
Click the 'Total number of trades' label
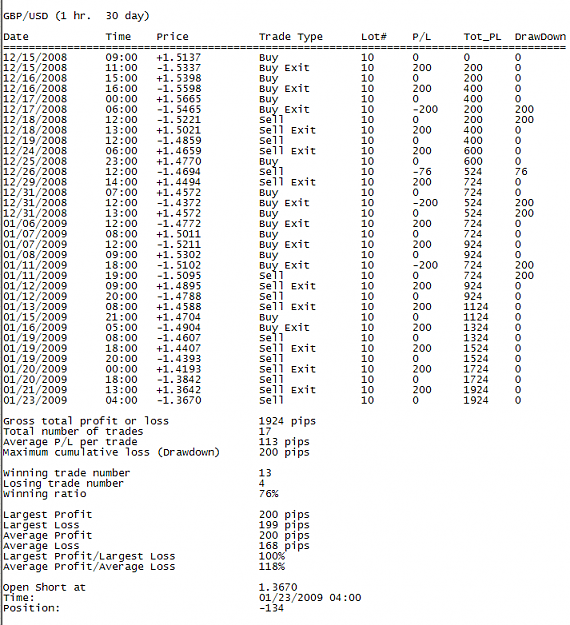[73, 431]
